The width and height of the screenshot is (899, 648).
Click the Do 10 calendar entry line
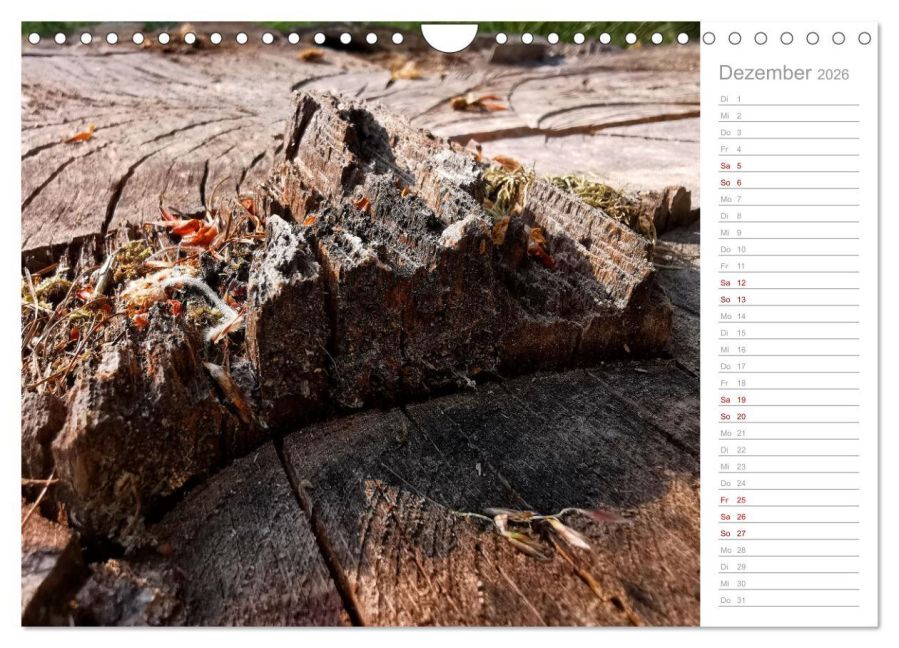click(789, 249)
